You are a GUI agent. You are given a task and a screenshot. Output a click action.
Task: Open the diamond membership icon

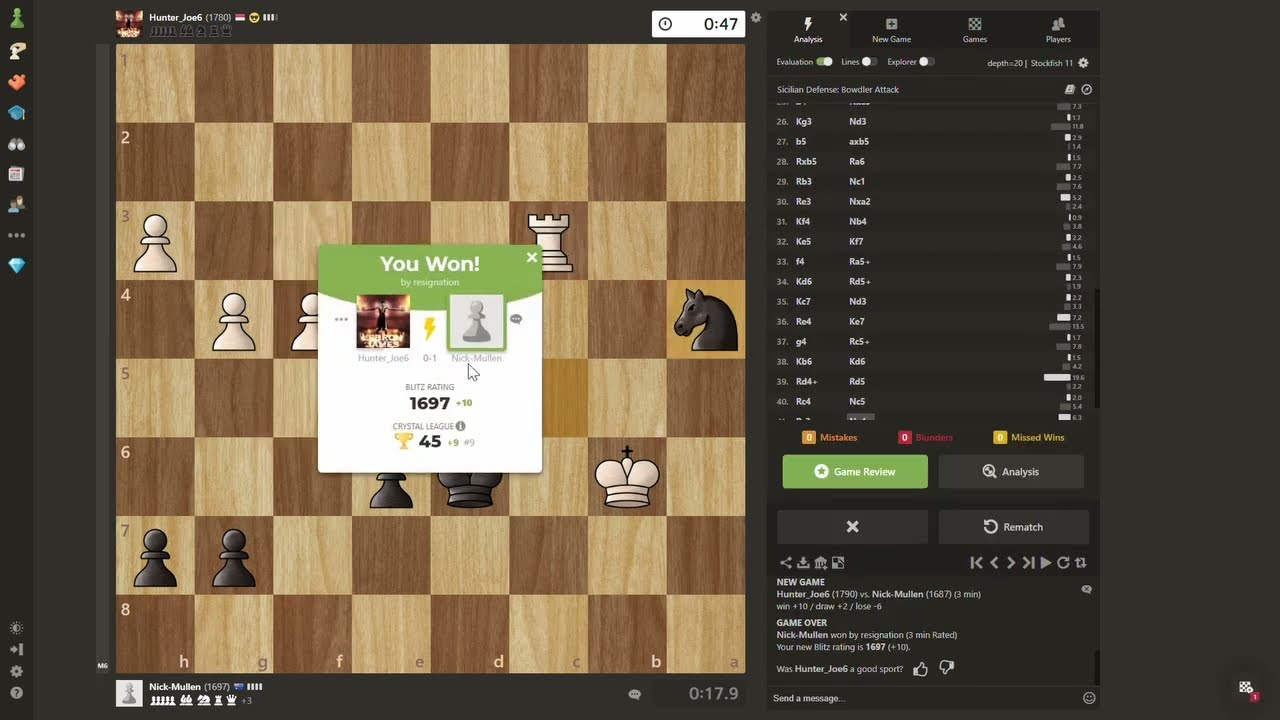pyautogui.click(x=16, y=266)
